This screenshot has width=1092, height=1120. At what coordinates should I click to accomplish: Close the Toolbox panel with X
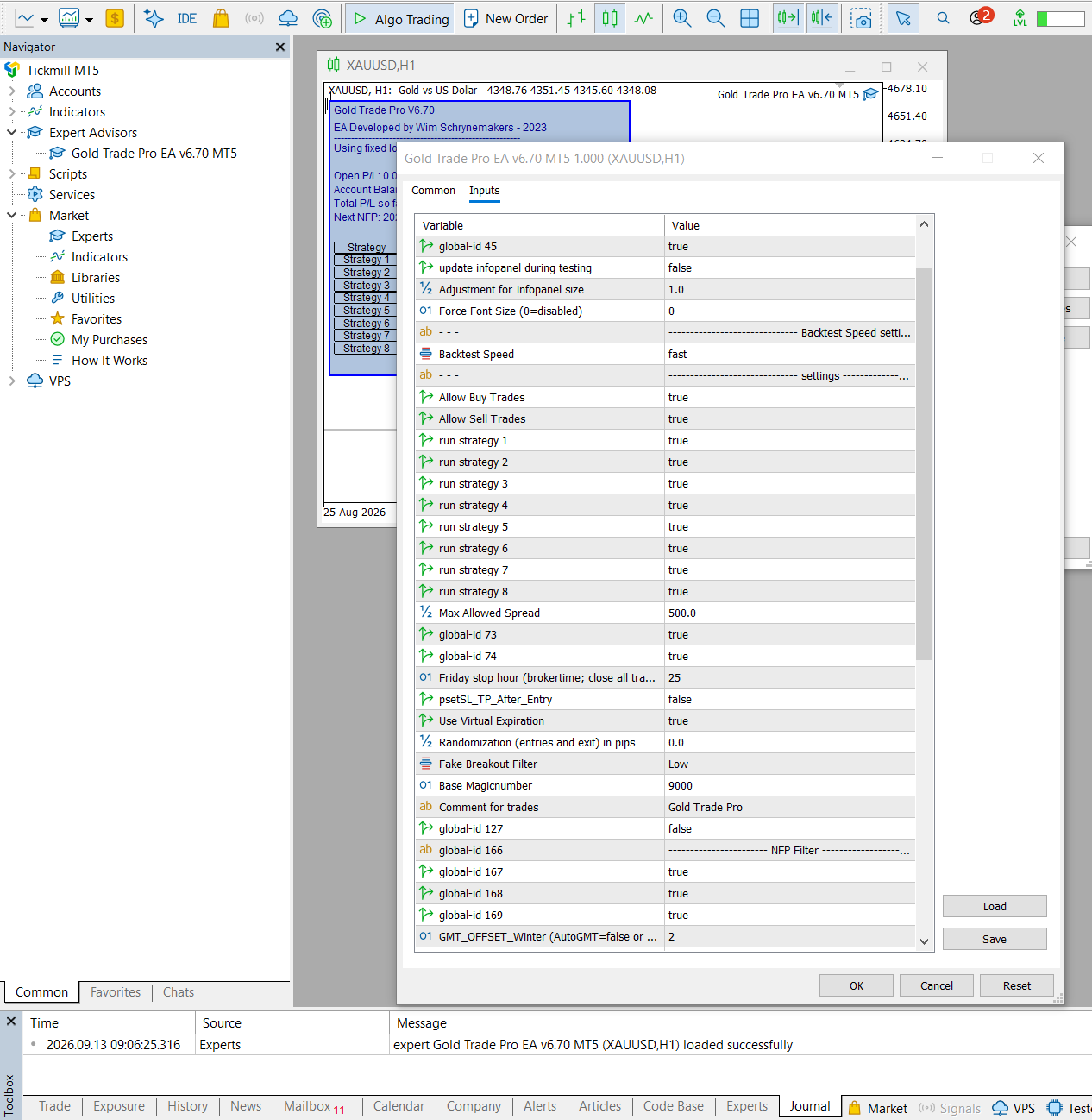[11, 1022]
